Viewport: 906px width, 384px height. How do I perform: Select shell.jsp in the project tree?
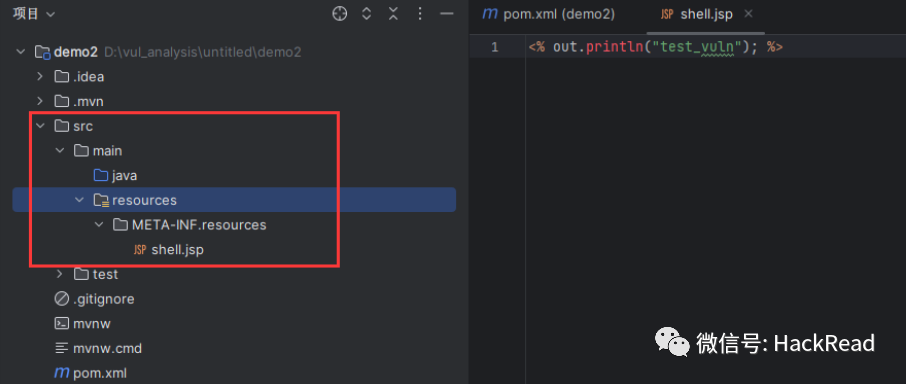(177, 250)
